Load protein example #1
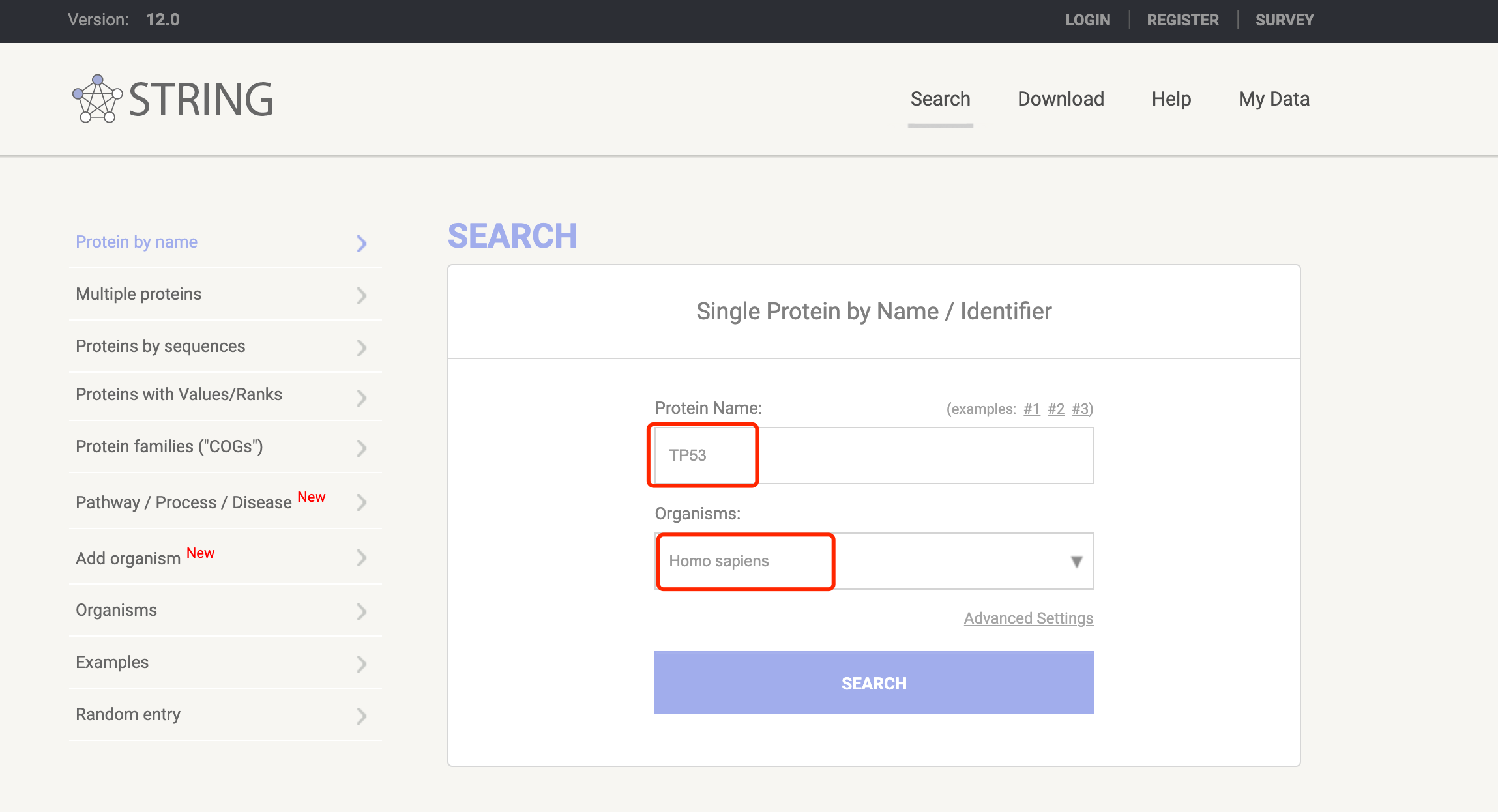Viewport: 1498px width, 812px height. click(x=1031, y=409)
